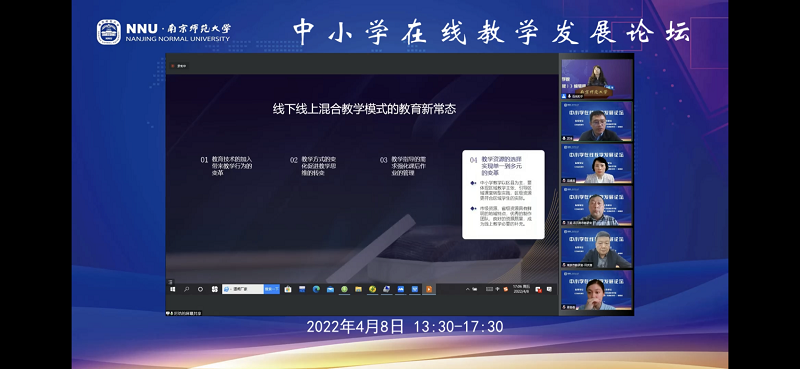This screenshot has width=800, height=369.
Task: Open Microsoft Edge browser on taskbar
Action: tap(316, 289)
